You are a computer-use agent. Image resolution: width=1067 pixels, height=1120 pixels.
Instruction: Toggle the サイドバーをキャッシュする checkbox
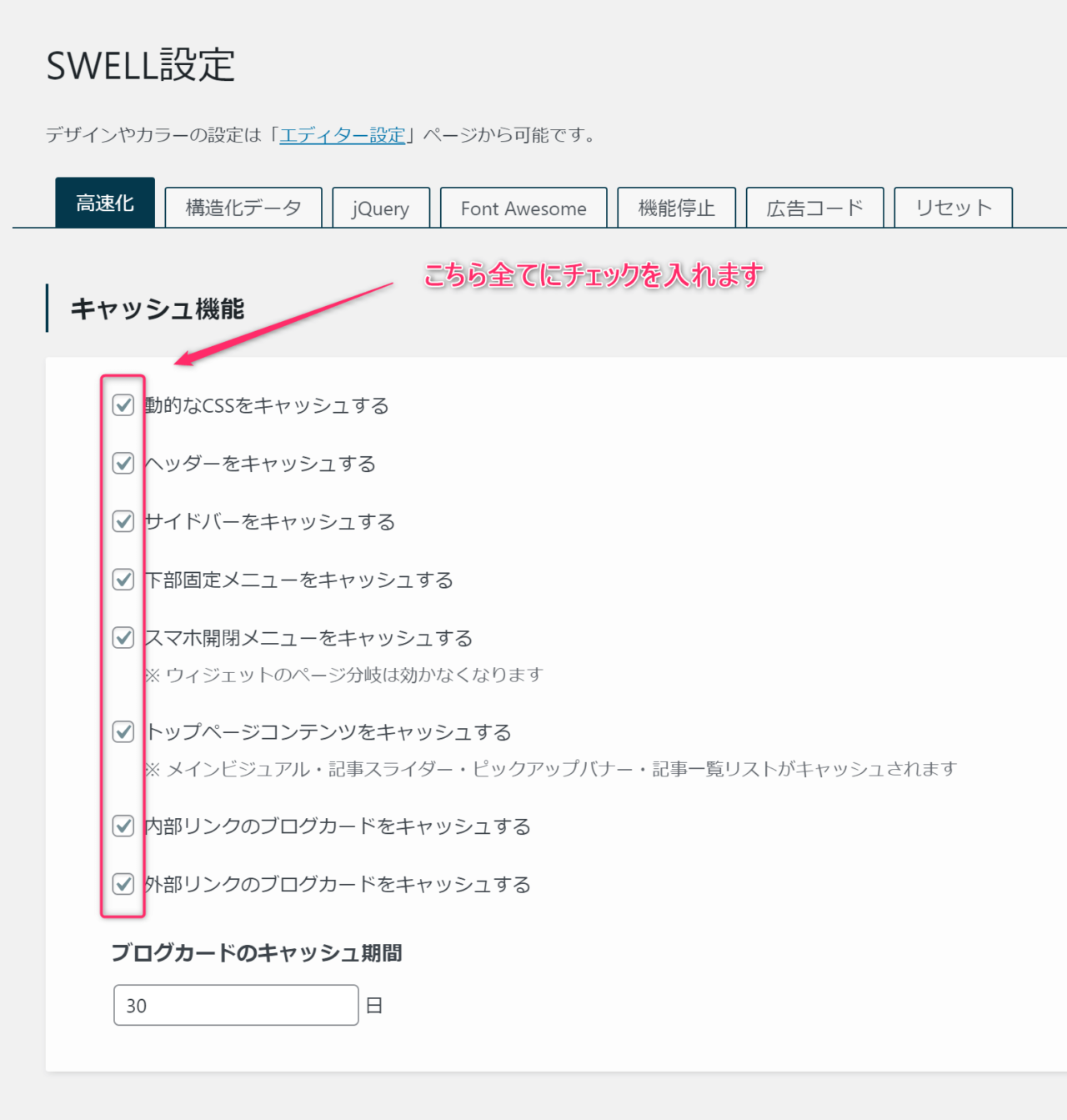click(123, 521)
